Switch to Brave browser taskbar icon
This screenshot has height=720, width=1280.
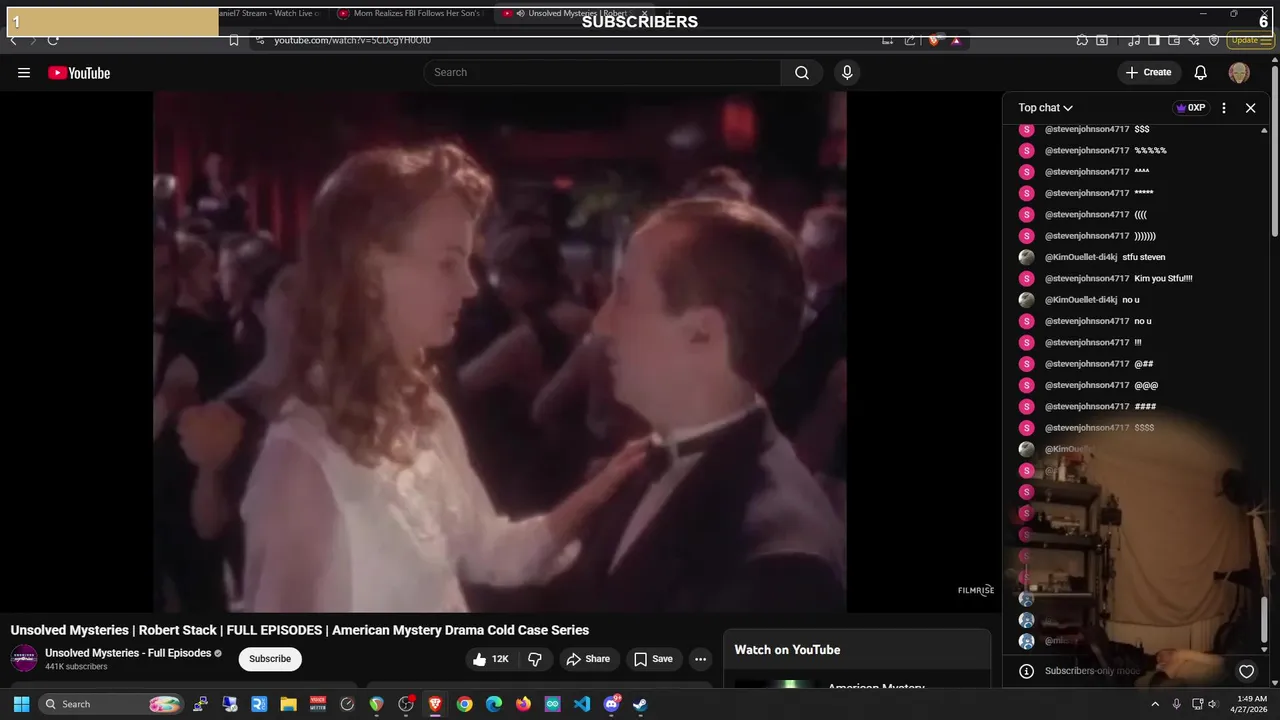[435, 704]
